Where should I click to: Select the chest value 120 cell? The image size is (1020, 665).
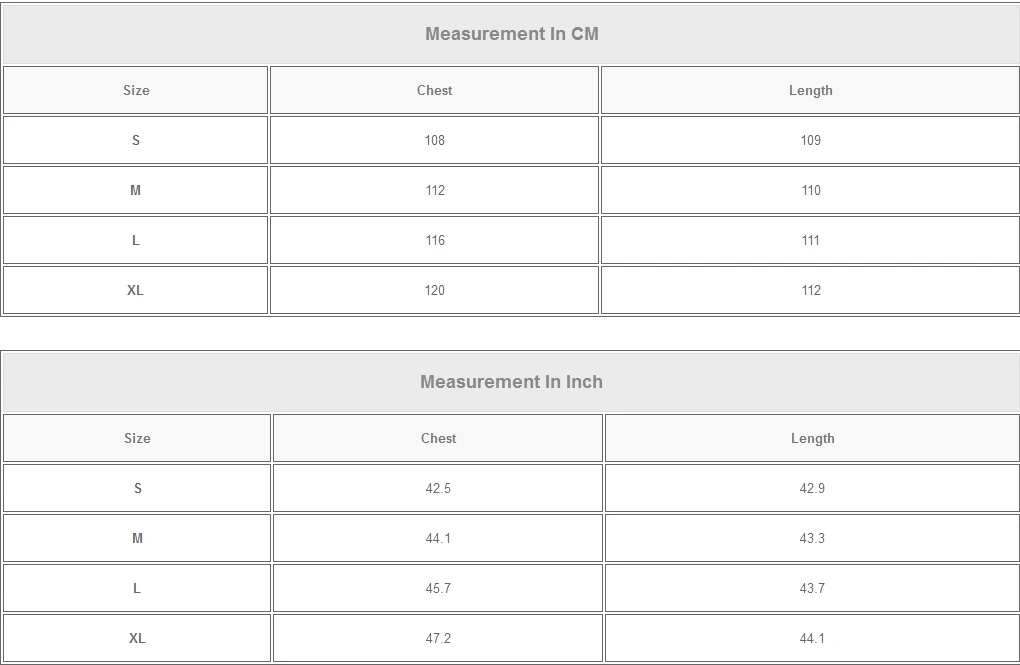pos(434,290)
